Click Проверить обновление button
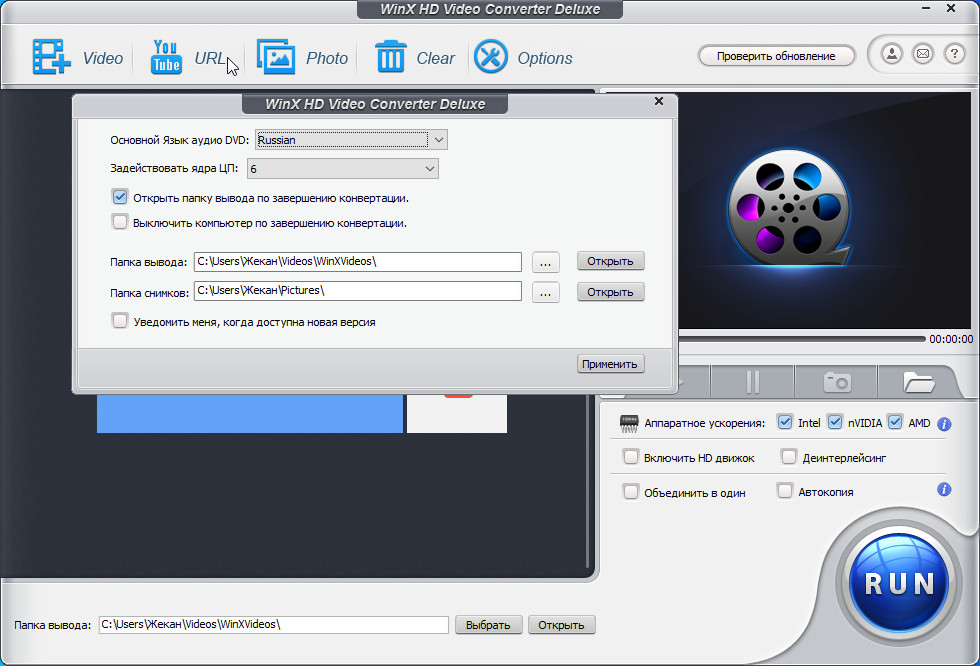This screenshot has height=666, width=980. [776, 56]
